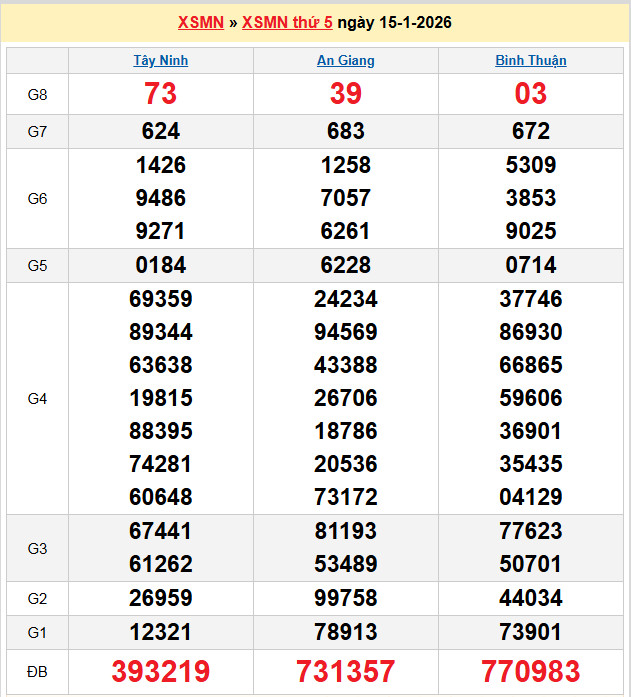Image resolution: width=631 pixels, height=697 pixels.
Task: Click the ĐB row label
Action: click(x=37, y=671)
